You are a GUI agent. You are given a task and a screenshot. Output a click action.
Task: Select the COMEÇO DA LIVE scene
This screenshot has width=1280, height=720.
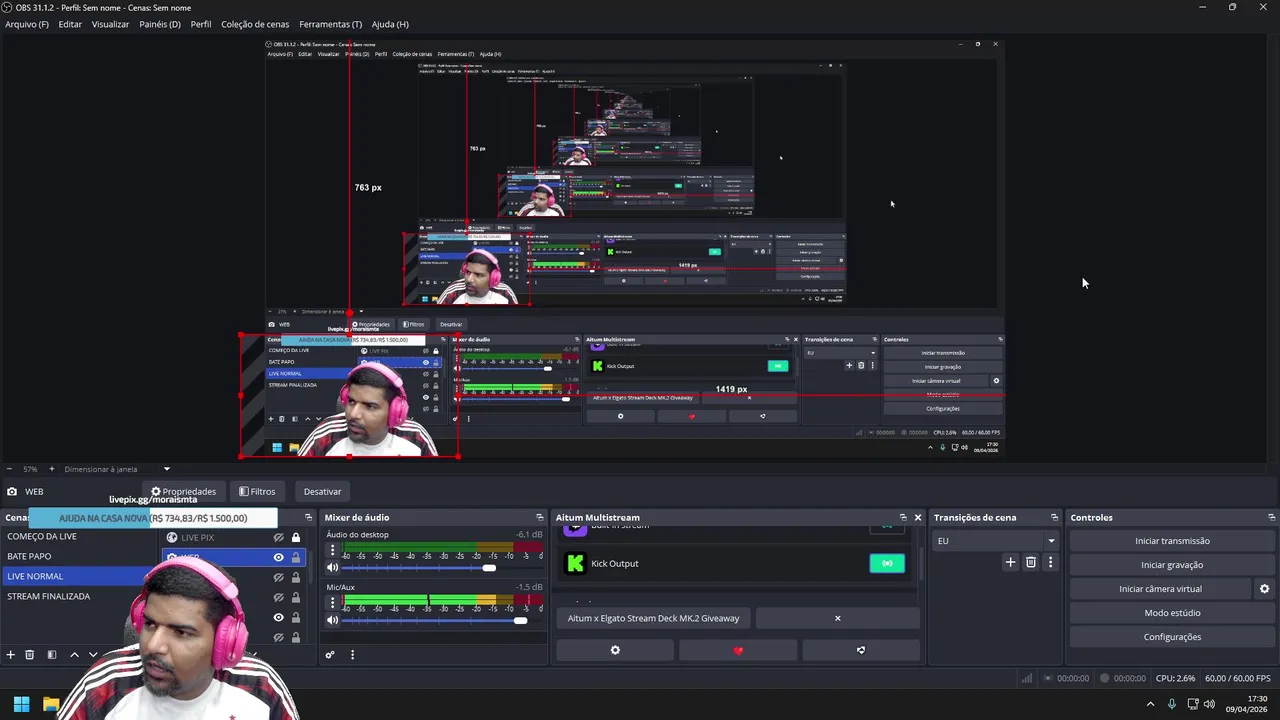pos(42,536)
